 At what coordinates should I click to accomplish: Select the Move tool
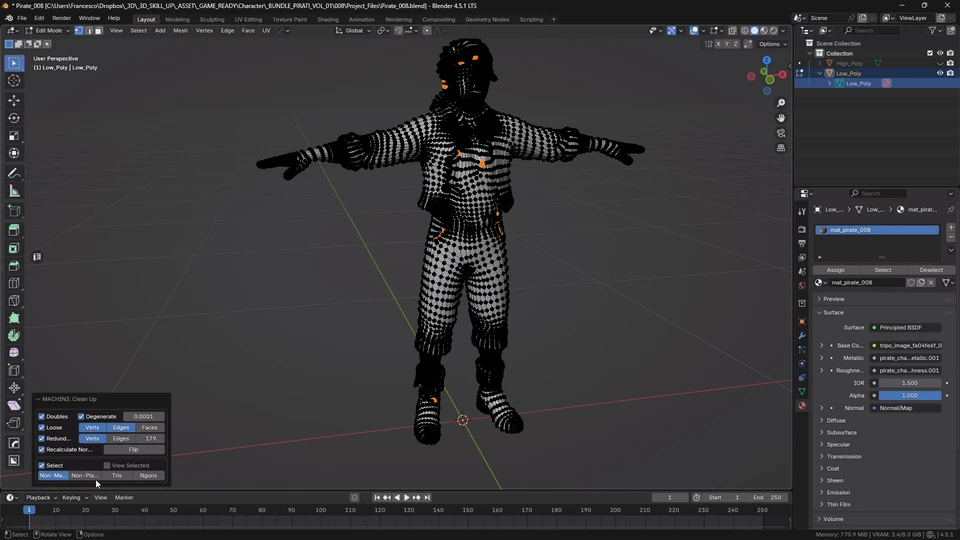pos(14,100)
